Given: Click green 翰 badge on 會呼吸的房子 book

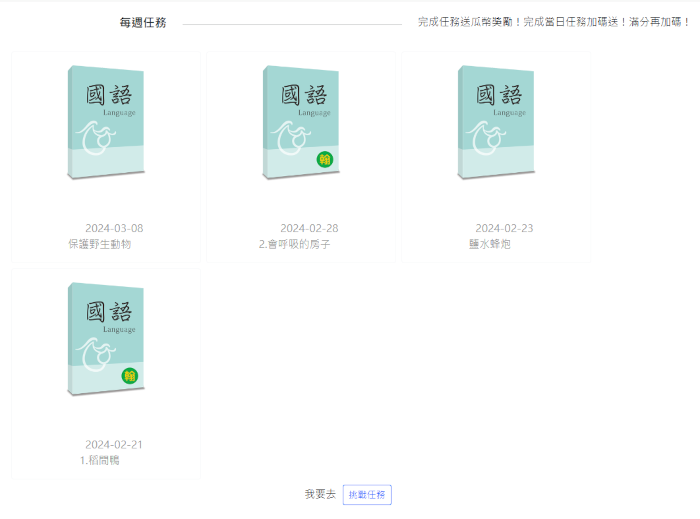Looking at the screenshot, I should click(324, 159).
